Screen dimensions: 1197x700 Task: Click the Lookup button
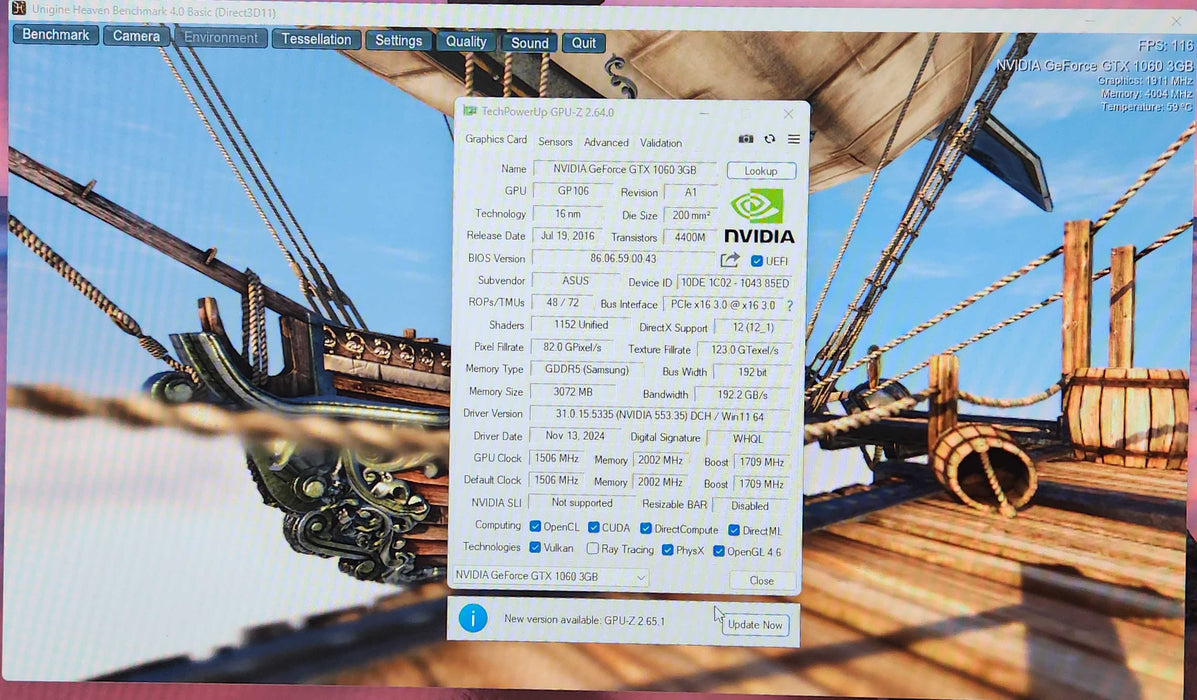pyautogui.click(x=761, y=171)
